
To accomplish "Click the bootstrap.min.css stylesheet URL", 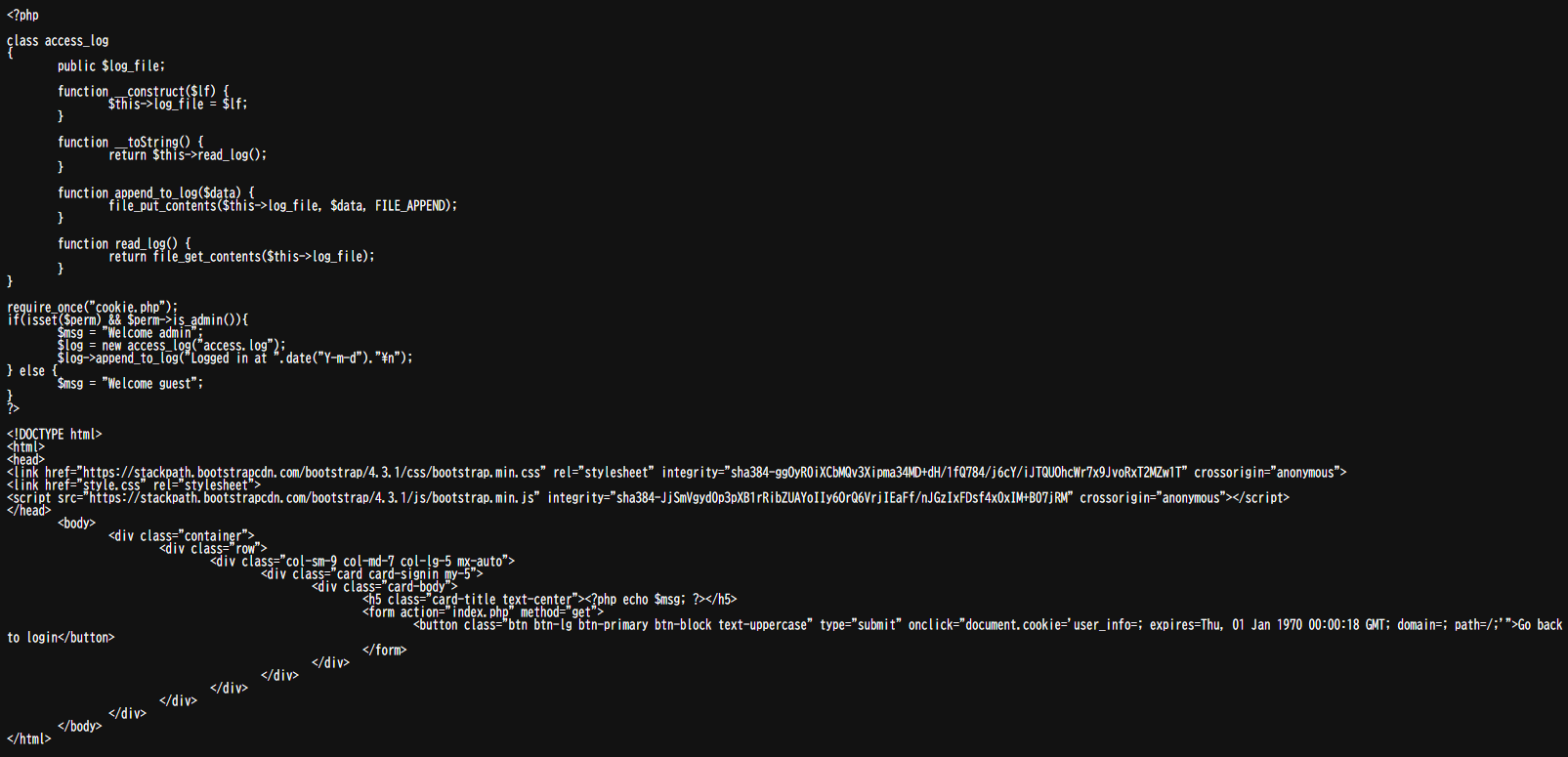I will tap(314, 473).
